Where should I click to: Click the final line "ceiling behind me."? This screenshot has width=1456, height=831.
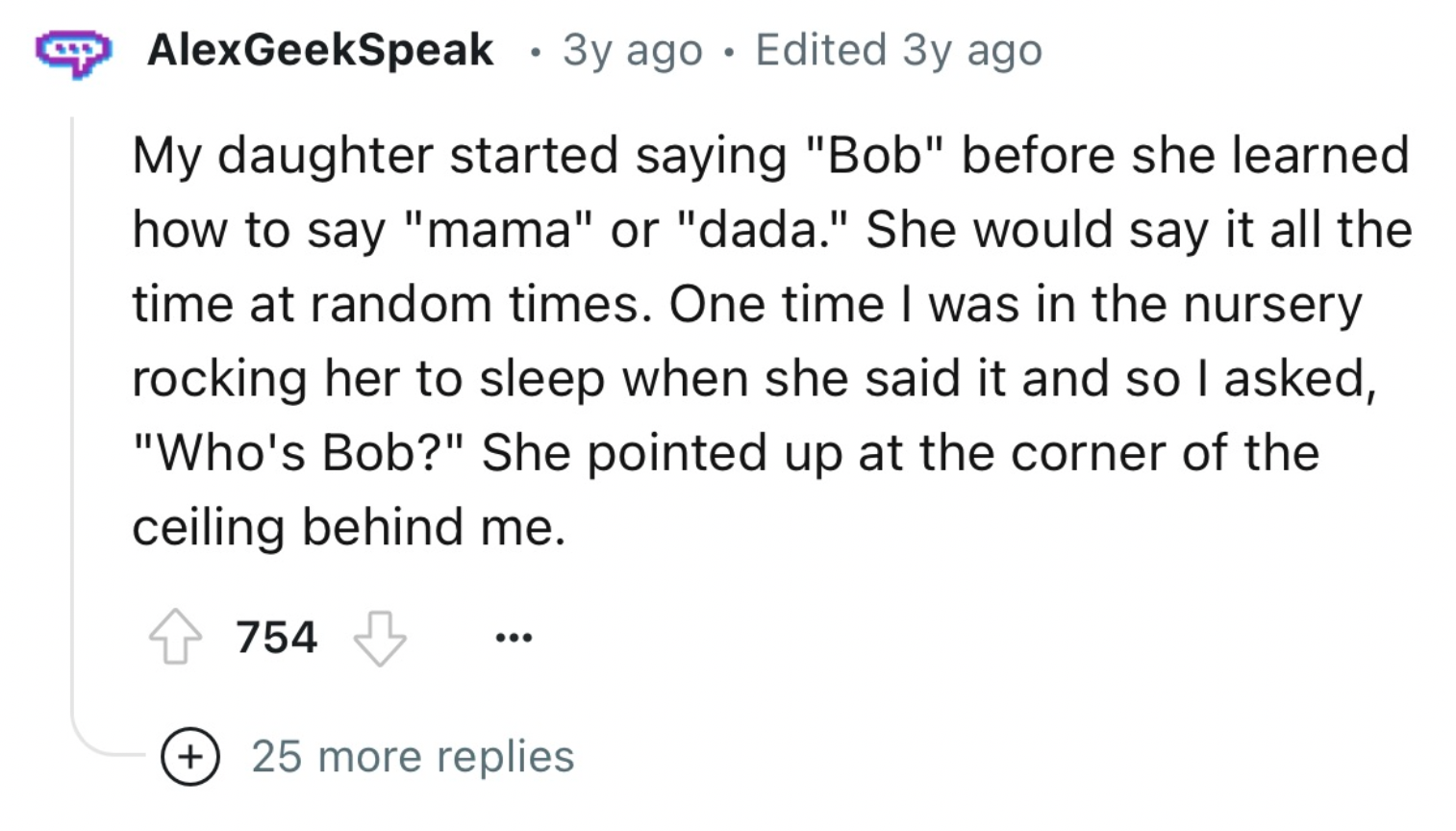coord(349,527)
